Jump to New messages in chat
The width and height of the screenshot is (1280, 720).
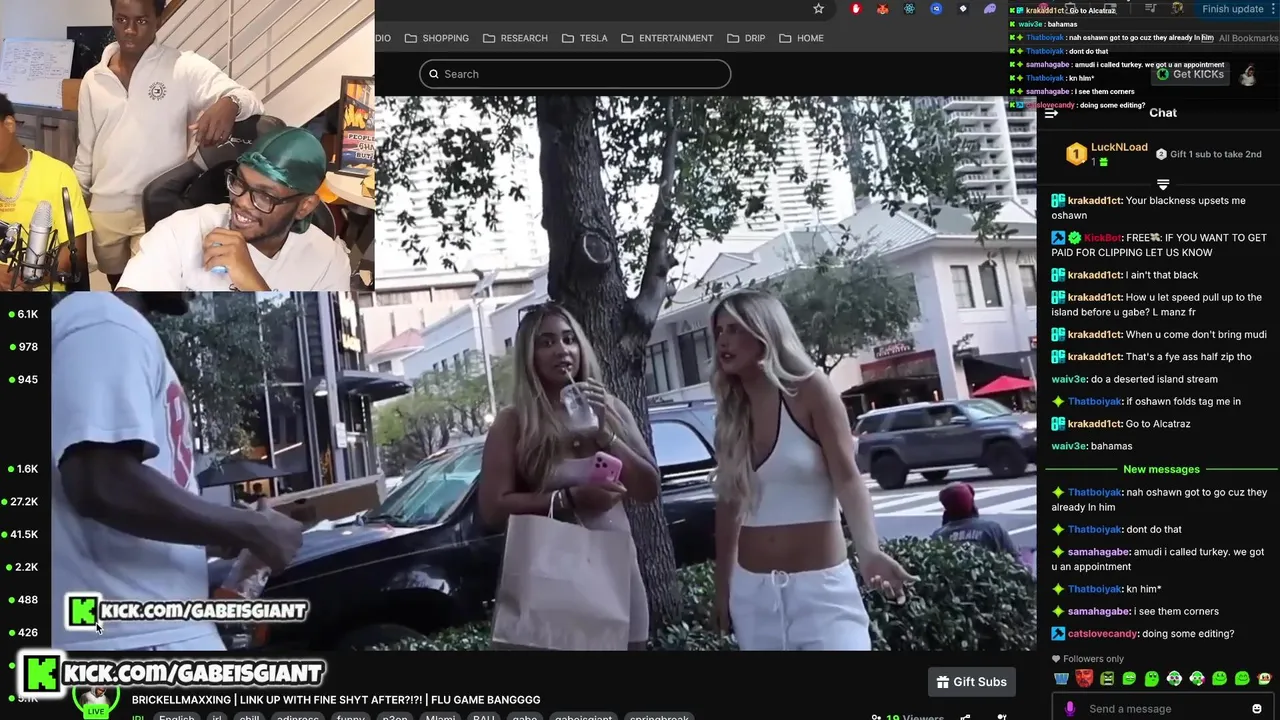1161,469
